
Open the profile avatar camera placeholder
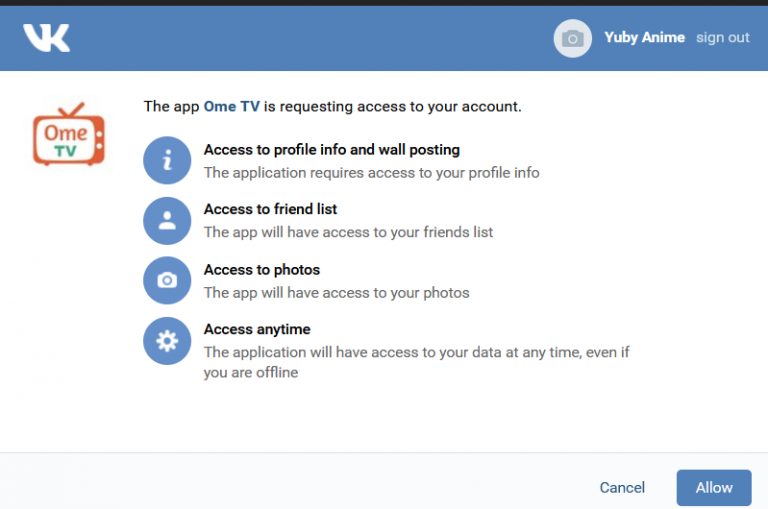click(572, 38)
